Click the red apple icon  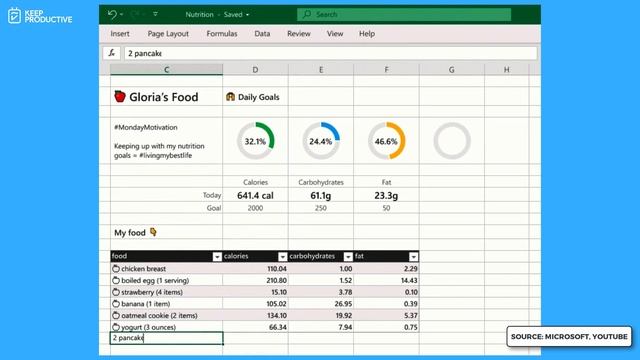point(120,96)
